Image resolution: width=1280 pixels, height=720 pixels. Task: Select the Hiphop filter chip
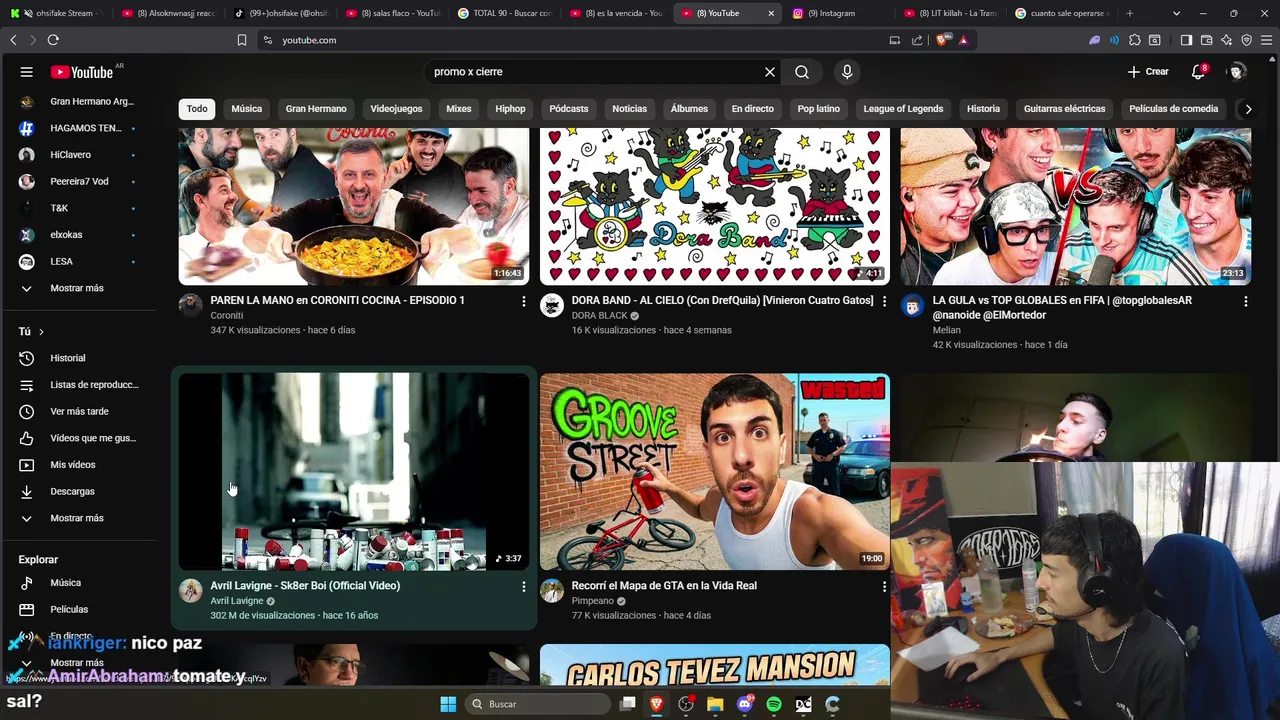click(x=510, y=109)
